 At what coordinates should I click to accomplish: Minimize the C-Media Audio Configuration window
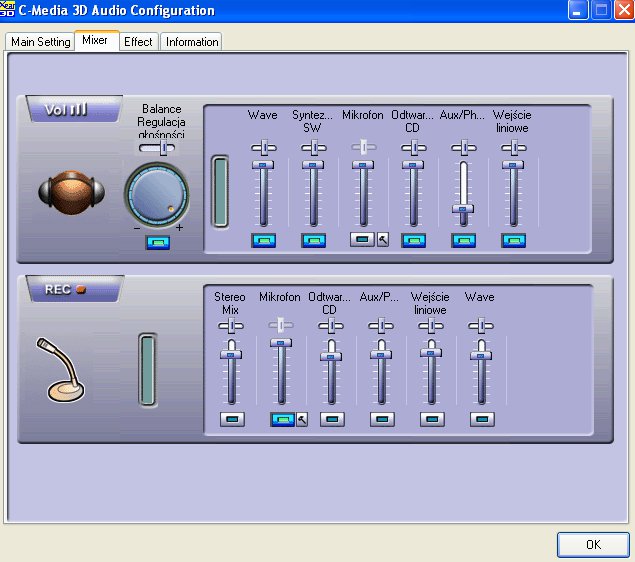(577, 10)
